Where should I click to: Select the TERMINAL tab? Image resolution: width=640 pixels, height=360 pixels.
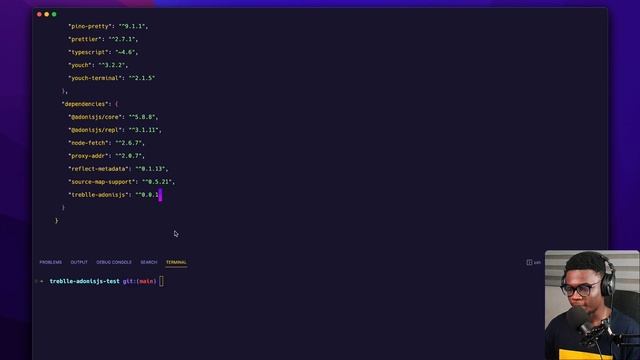(x=176, y=262)
